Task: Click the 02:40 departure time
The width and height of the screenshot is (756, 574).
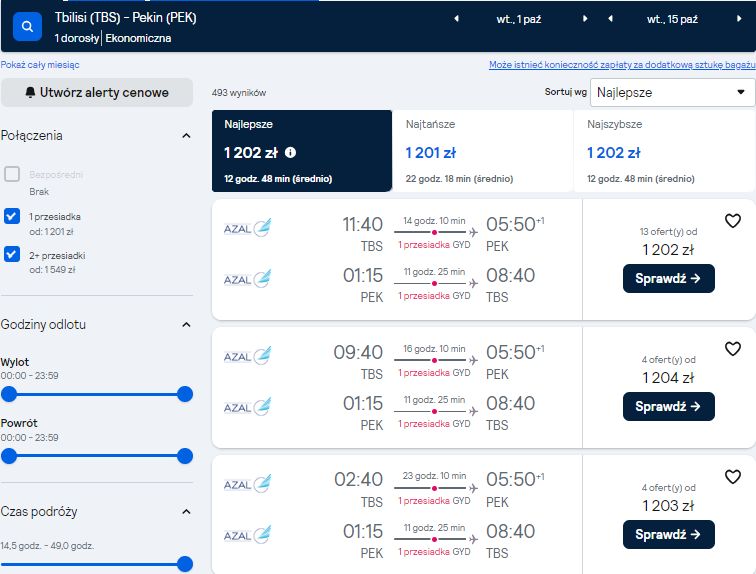Action: (x=358, y=480)
